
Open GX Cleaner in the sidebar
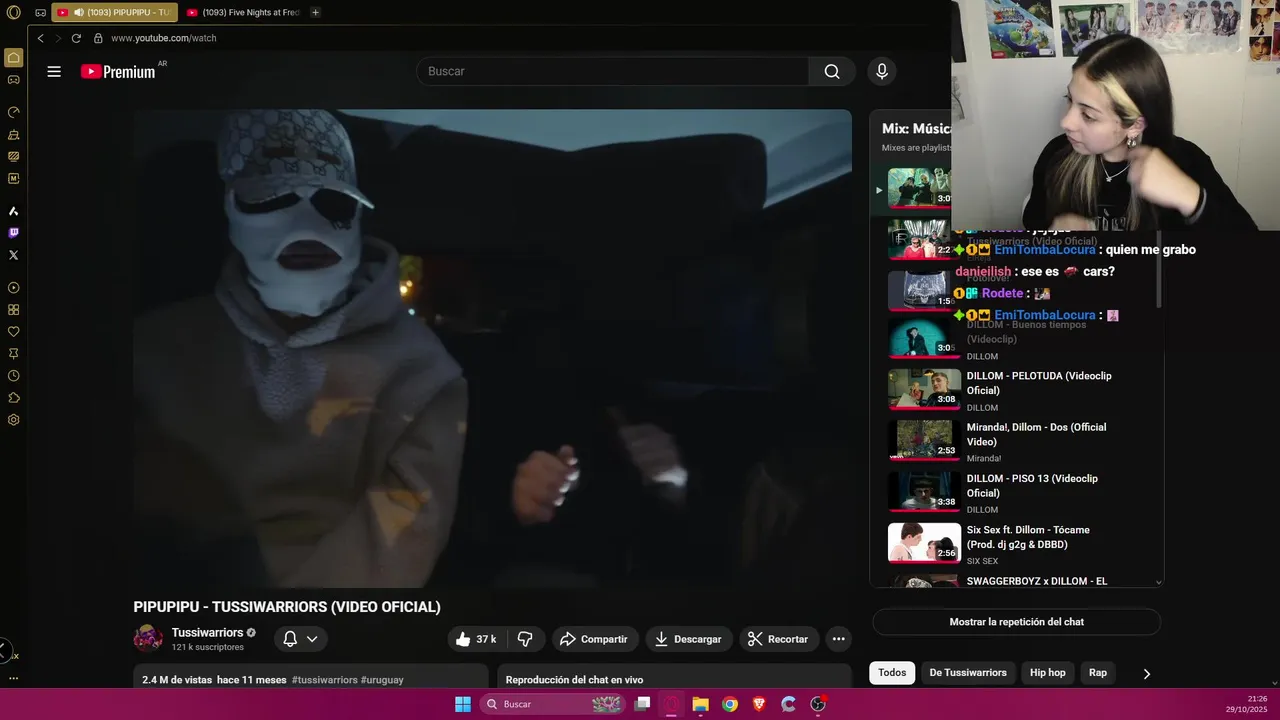13,134
